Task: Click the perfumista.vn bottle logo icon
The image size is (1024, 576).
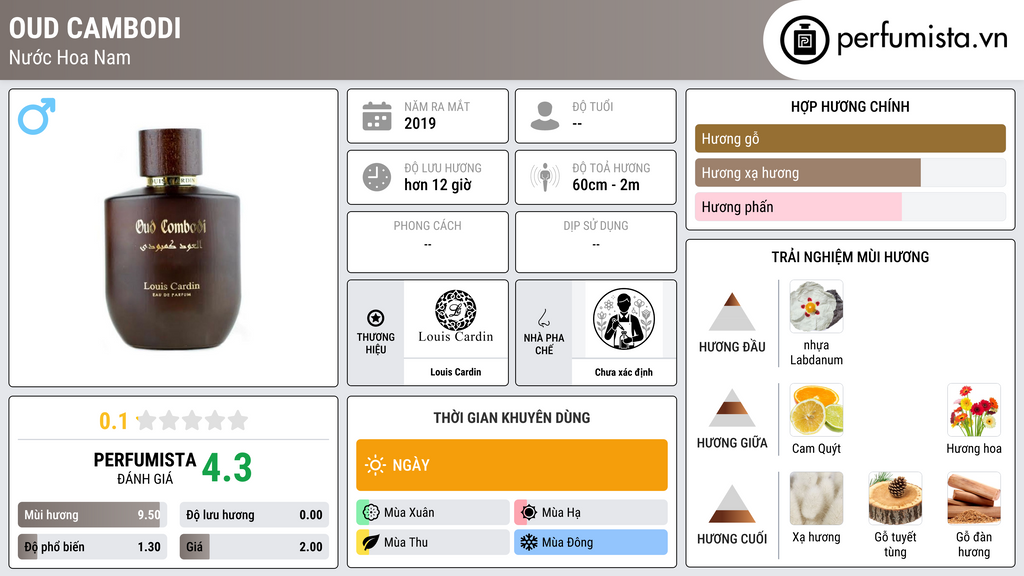Action: (x=804, y=40)
